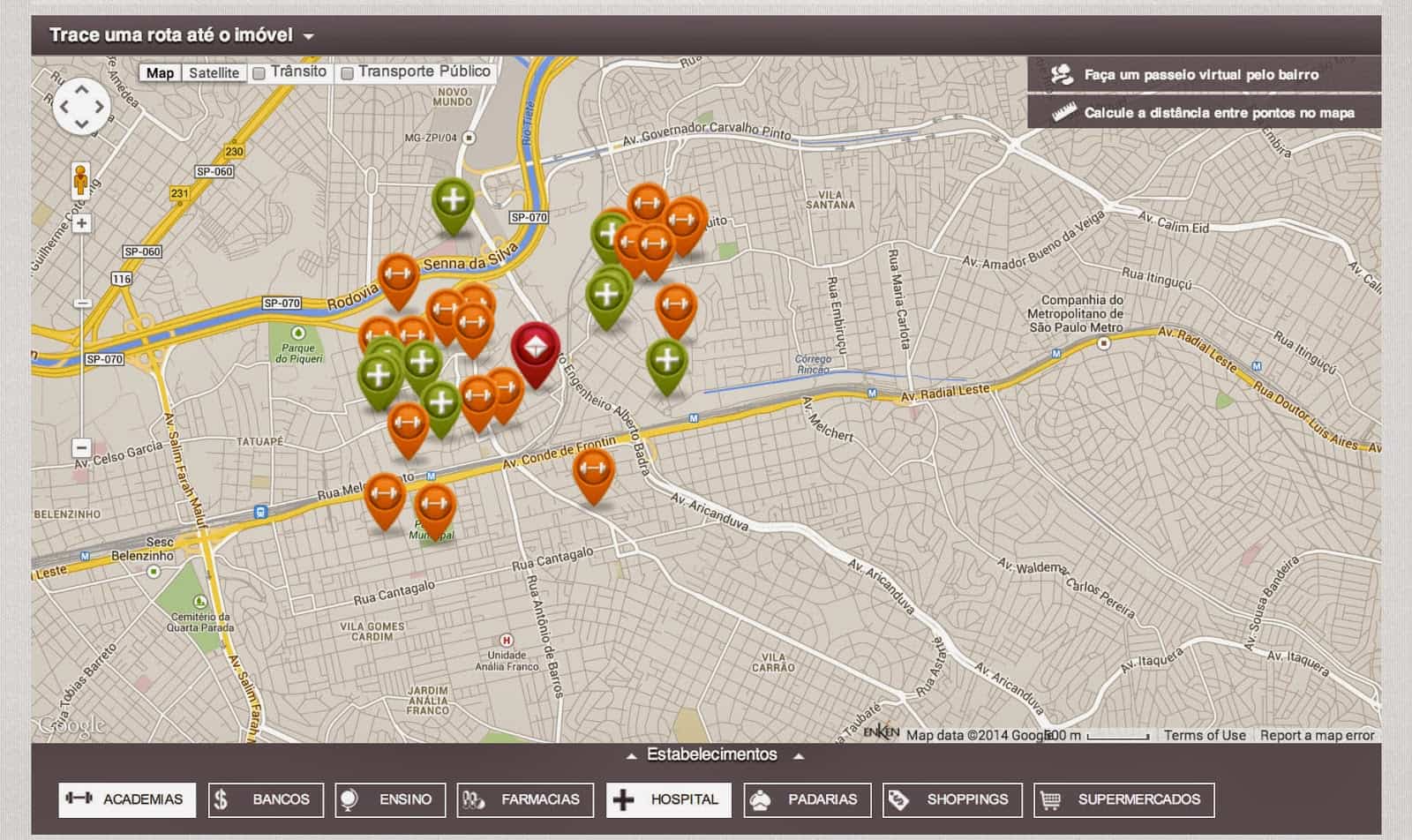
Task: Click the 'Rua Cantagalo' label near Av. Aricanduva
Action: click(552, 559)
